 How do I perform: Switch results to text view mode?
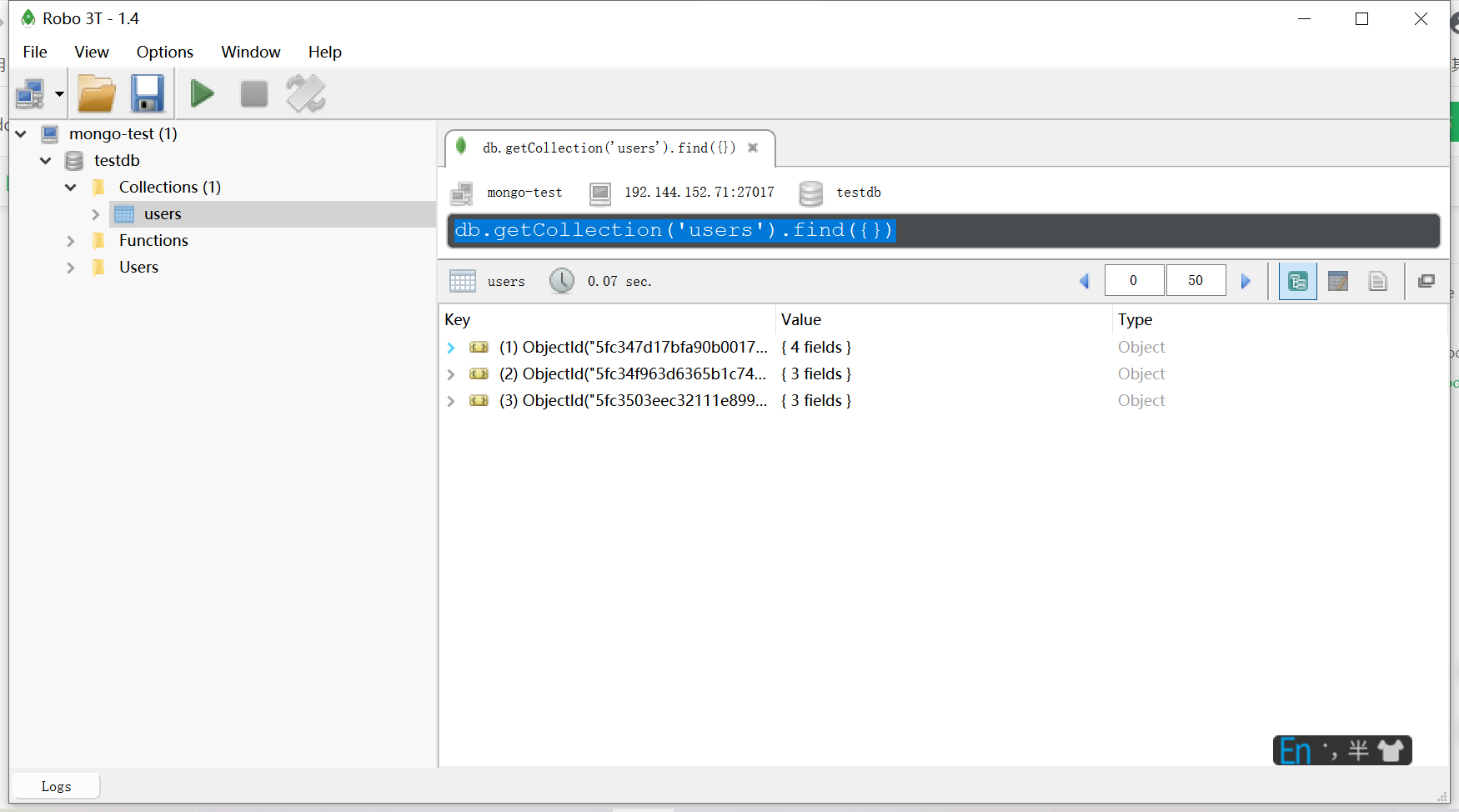coord(1378,281)
